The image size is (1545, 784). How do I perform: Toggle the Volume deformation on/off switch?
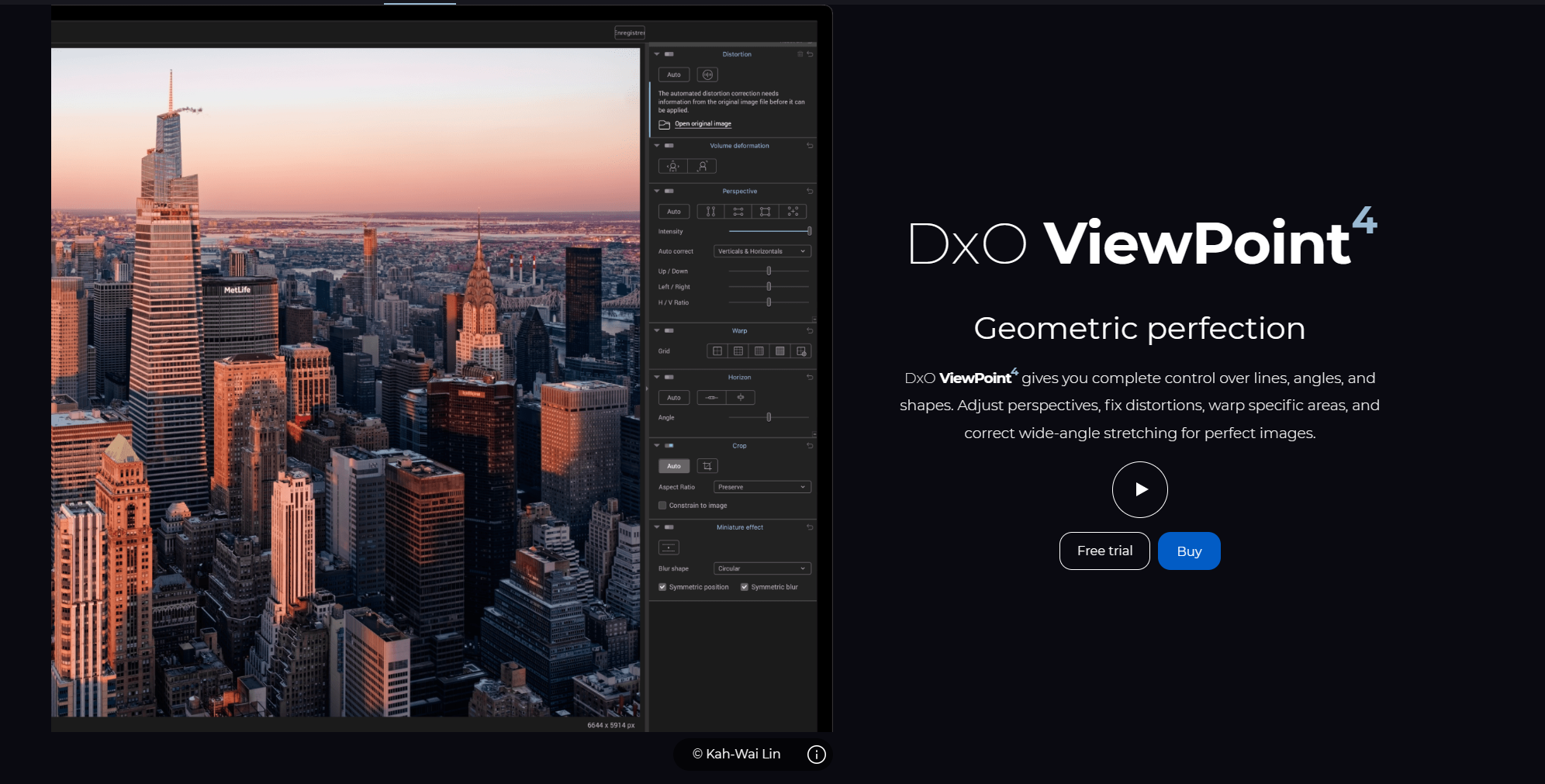669,146
